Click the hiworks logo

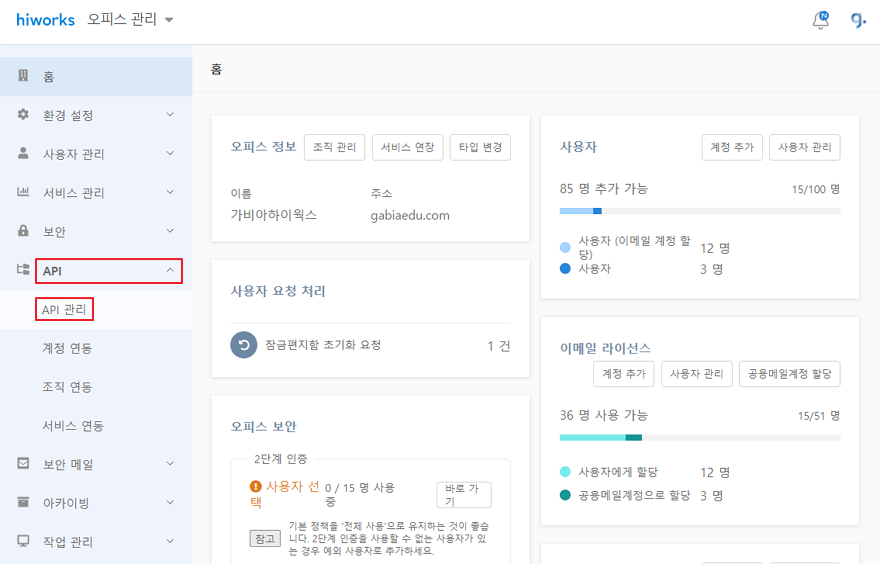(x=45, y=20)
